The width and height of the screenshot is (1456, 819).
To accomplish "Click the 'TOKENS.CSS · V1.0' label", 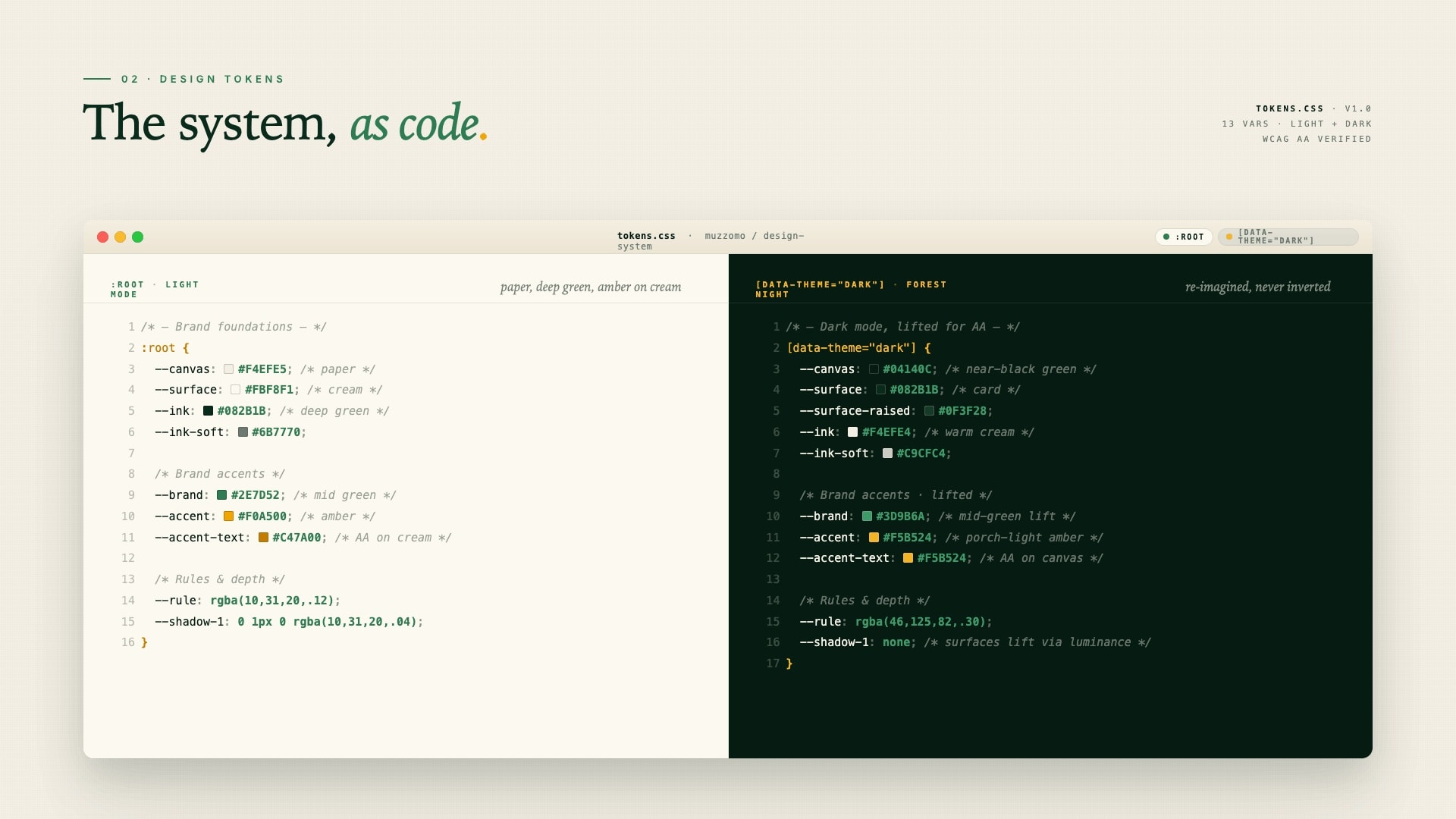I will pos(1313,108).
